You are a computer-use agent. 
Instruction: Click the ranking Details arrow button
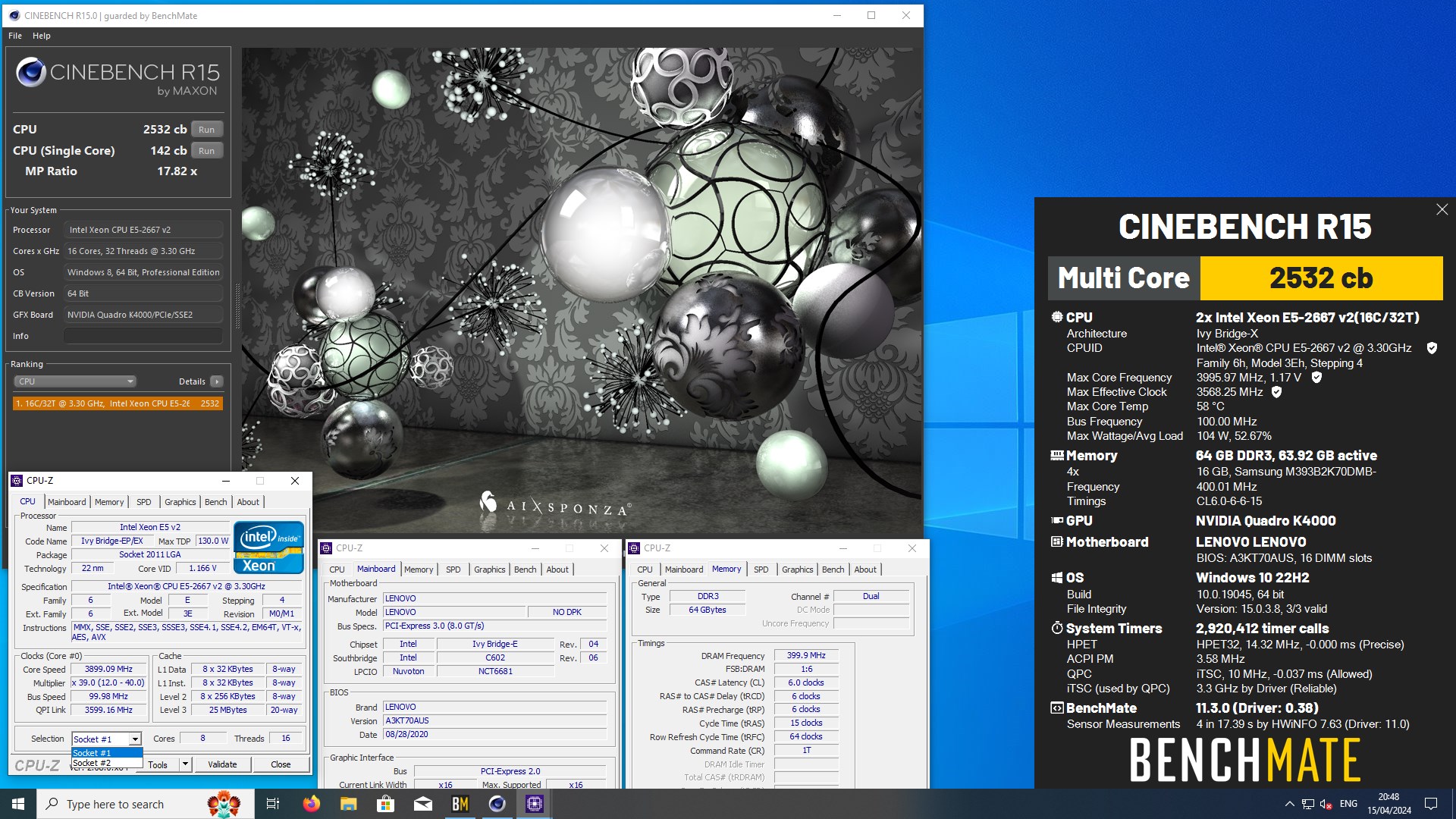pyautogui.click(x=217, y=381)
